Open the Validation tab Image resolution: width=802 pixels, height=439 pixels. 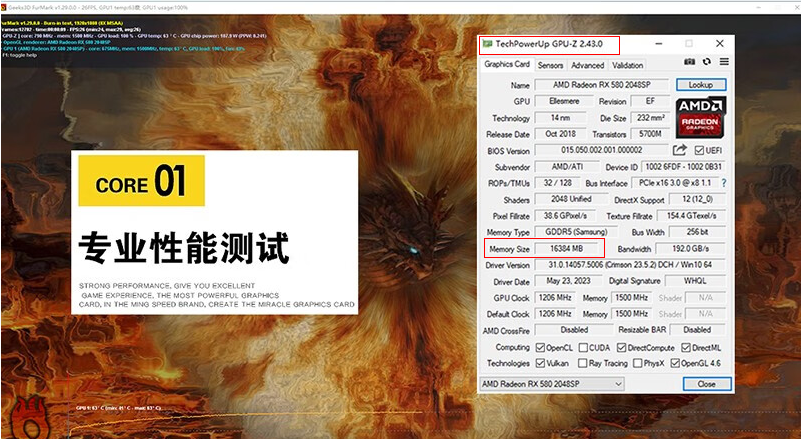627,65
